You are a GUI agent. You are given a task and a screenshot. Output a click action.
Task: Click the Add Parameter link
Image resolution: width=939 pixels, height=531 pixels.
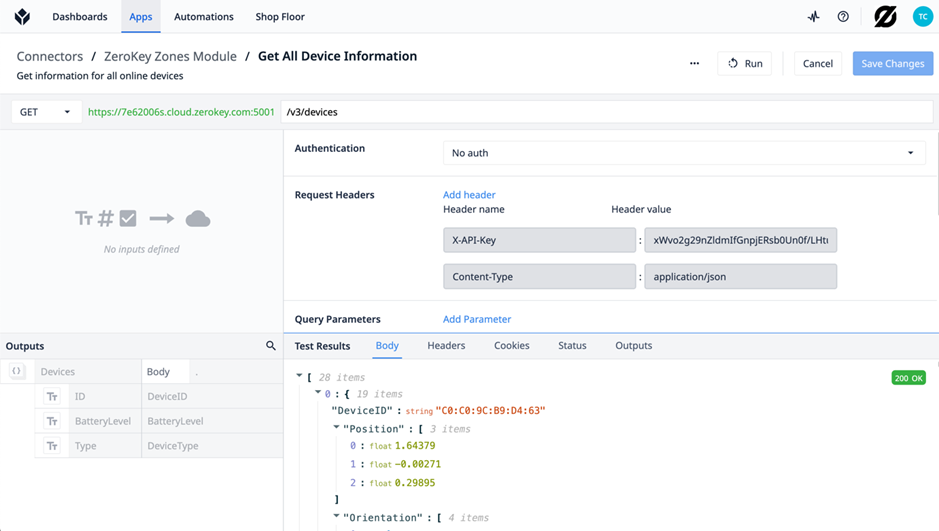[477, 319]
